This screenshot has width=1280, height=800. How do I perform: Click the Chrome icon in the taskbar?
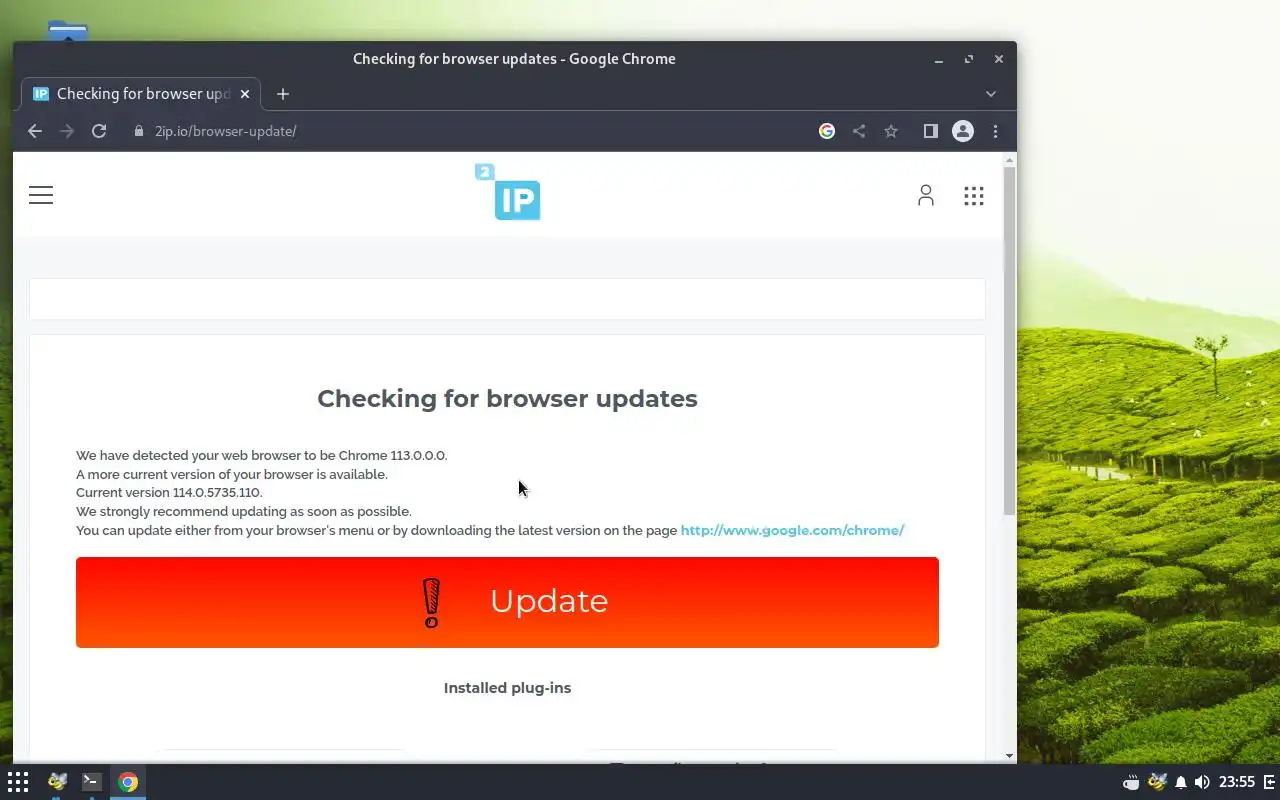pyautogui.click(x=128, y=782)
